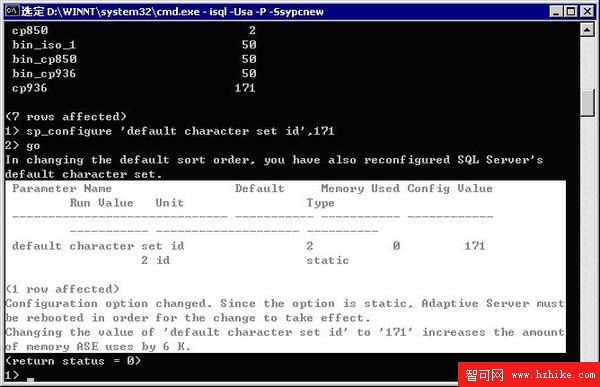Screen dimensions: 600x387
Task: Click the 'Config Value' column header
Action: (450, 188)
